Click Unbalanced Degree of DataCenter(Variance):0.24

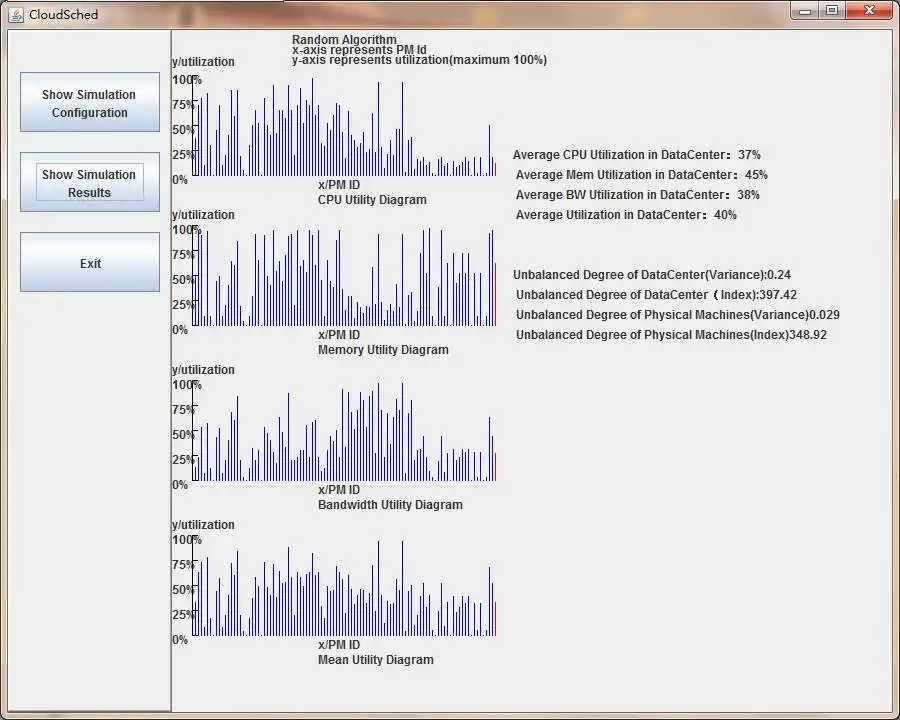(x=652, y=274)
